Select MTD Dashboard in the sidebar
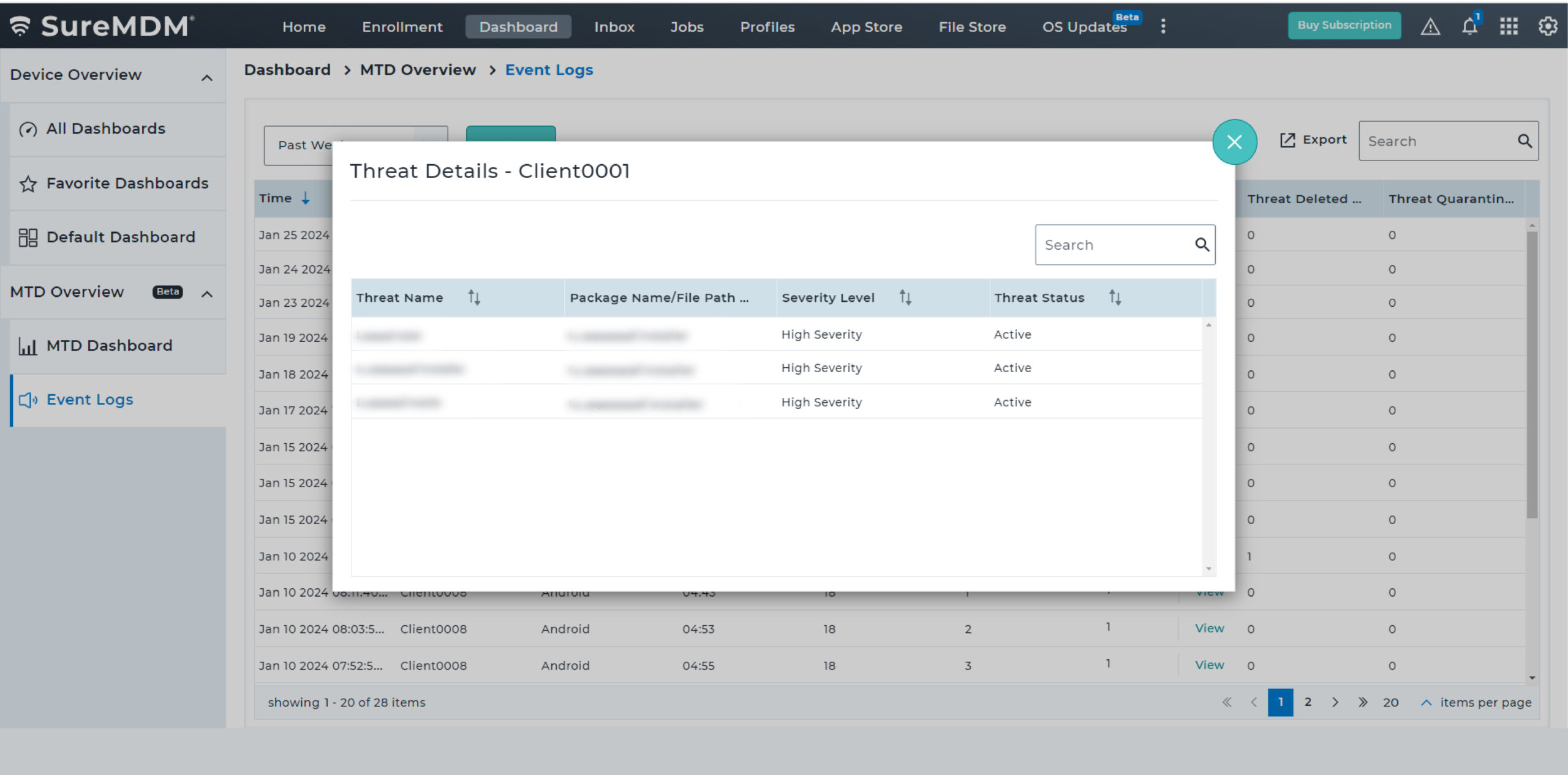Image resolution: width=1568 pixels, height=775 pixels. click(x=118, y=346)
